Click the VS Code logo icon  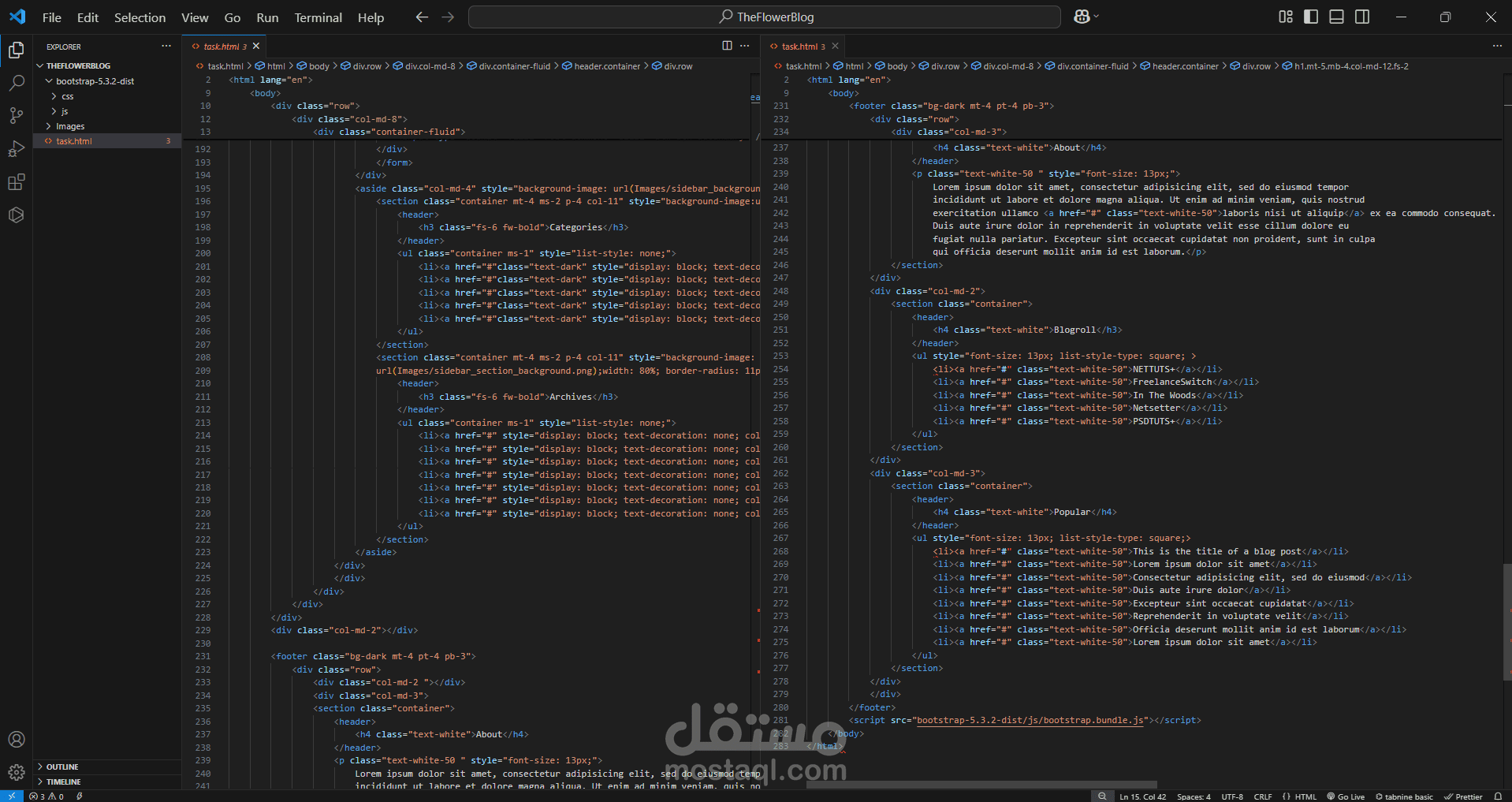17,17
